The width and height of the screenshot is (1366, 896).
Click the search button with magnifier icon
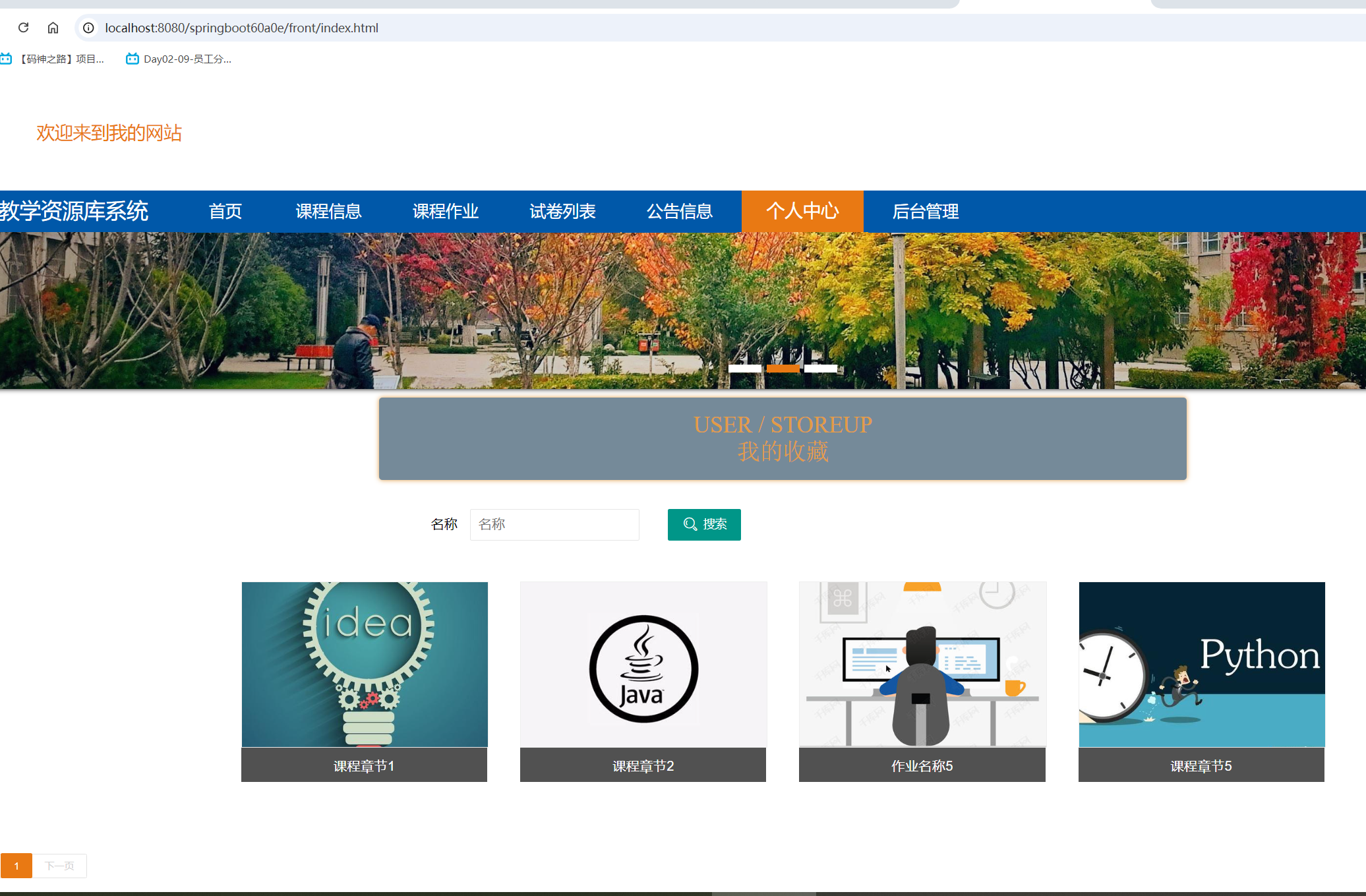coord(704,524)
